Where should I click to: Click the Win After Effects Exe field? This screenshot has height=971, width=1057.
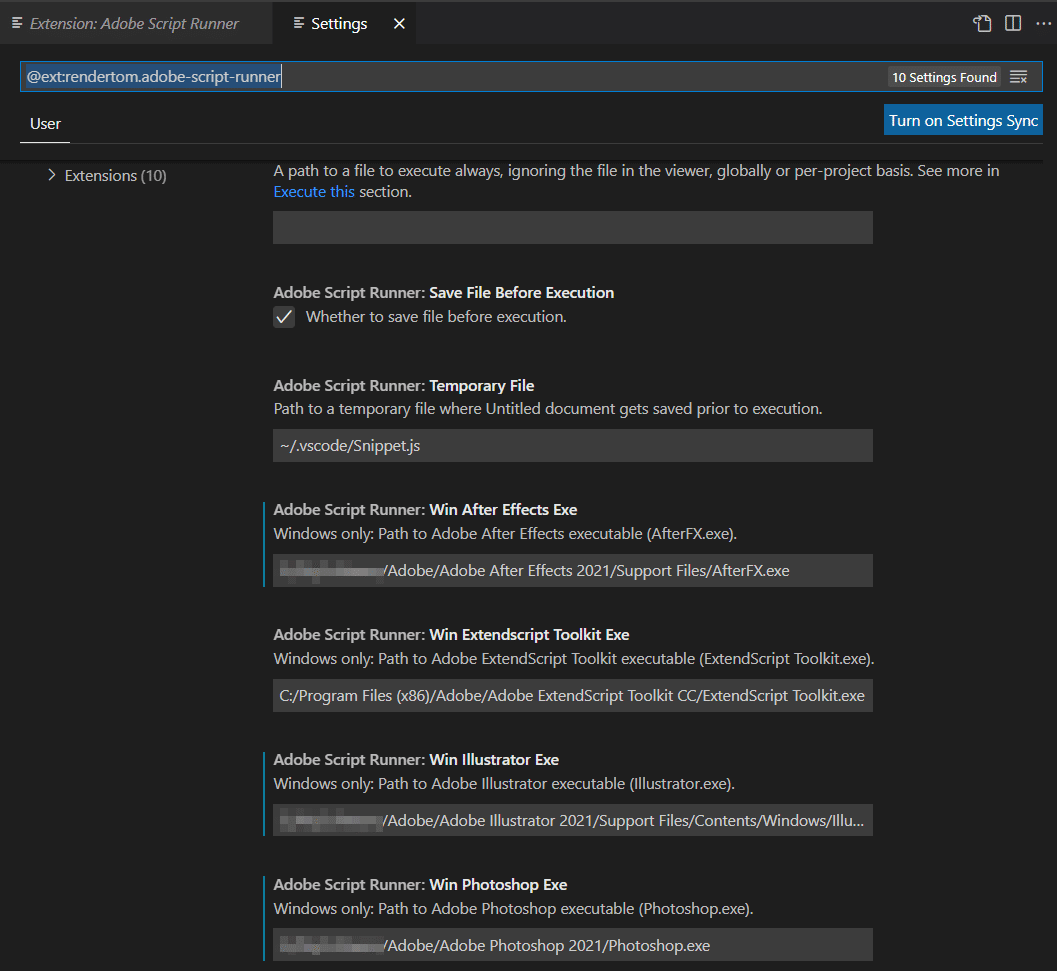click(x=572, y=569)
